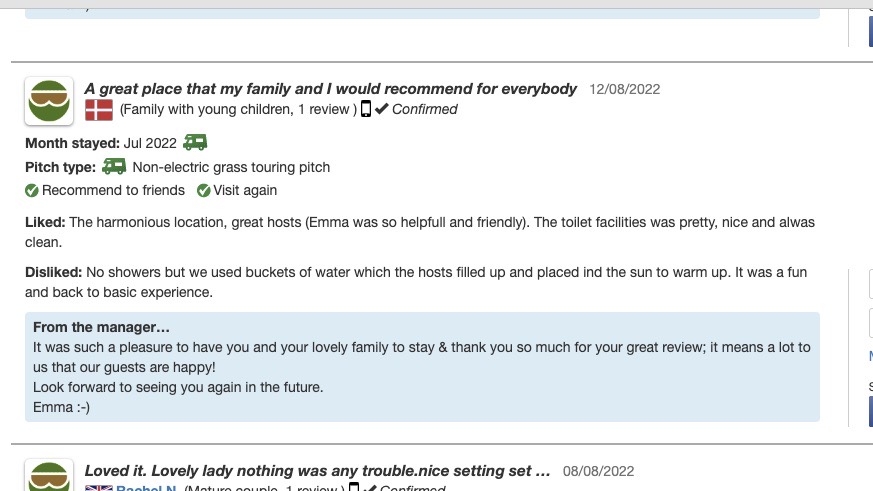This screenshot has width=873, height=491.
Task: Open the 'A great place' review title
Action: tap(330, 89)
